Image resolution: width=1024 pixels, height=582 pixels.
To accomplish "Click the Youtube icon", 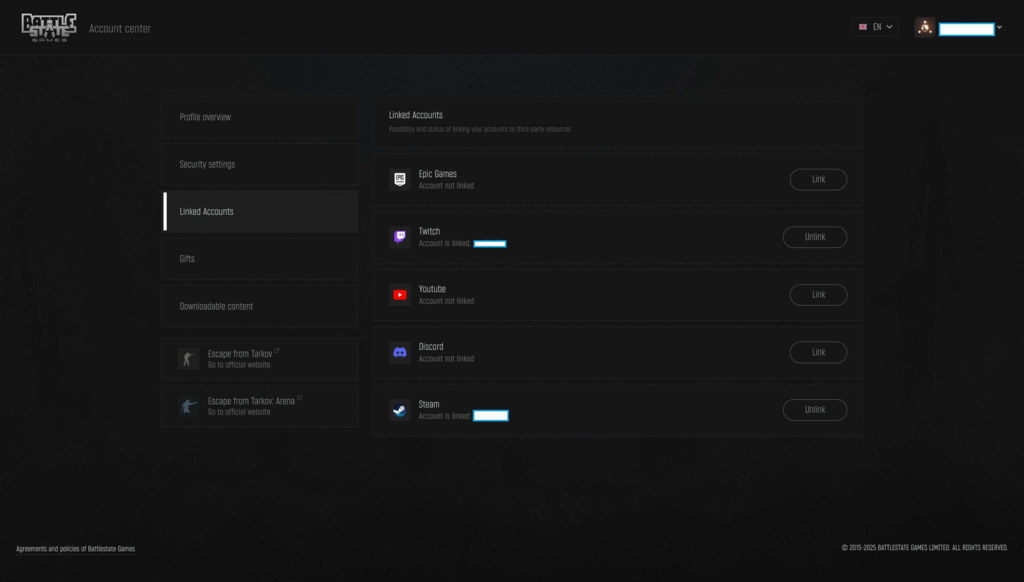I will pos(400,295).
